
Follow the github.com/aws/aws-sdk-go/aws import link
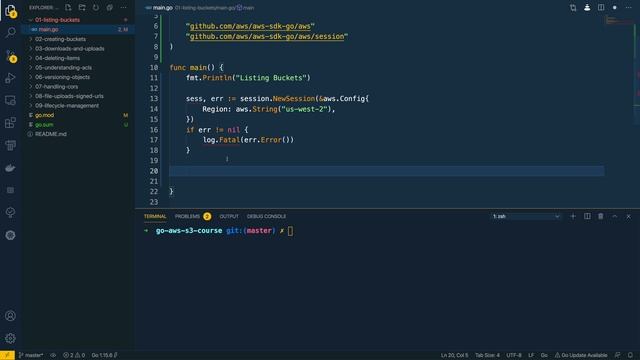(250, 26)
